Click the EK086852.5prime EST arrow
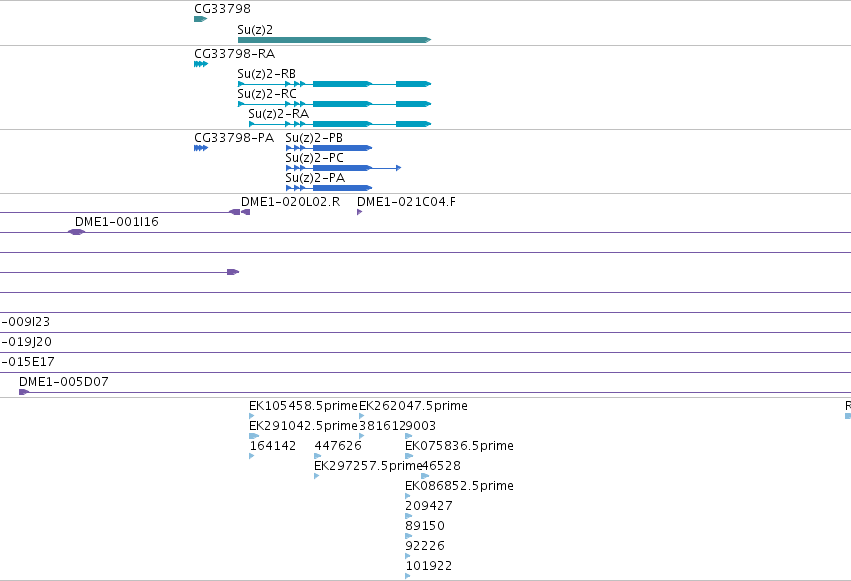This screenshot has width=851, height=581. (408, 496)
